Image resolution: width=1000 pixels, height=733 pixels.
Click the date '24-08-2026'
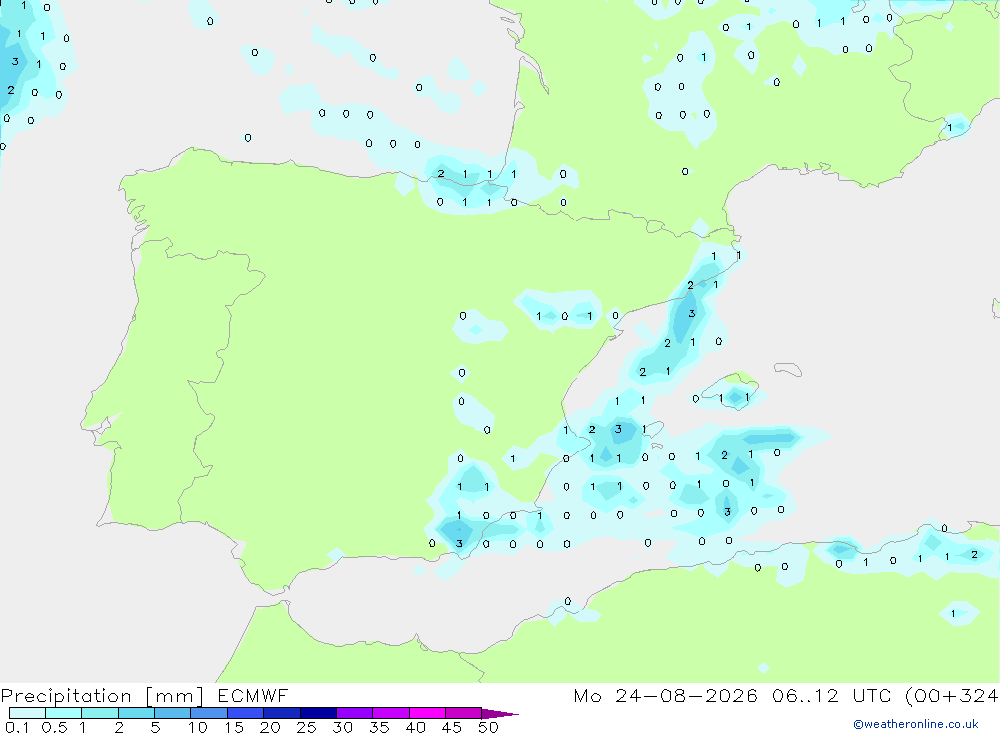click(x=686, y=695)
